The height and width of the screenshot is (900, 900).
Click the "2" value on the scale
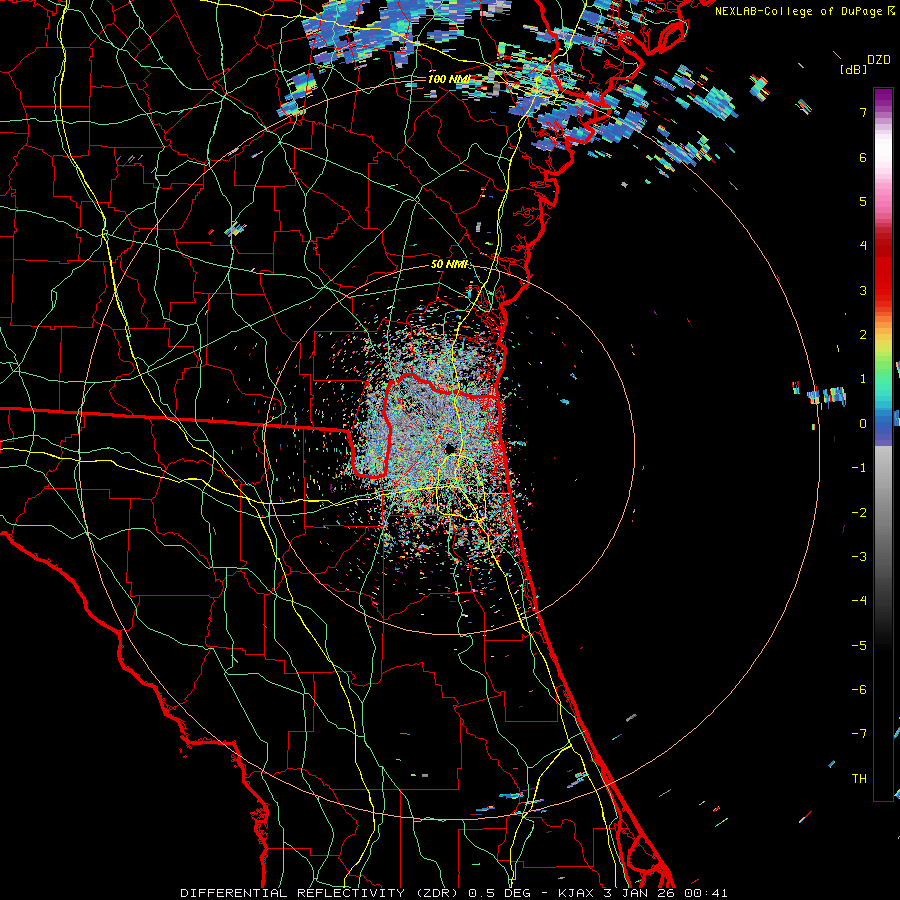(x=863, y=335)
